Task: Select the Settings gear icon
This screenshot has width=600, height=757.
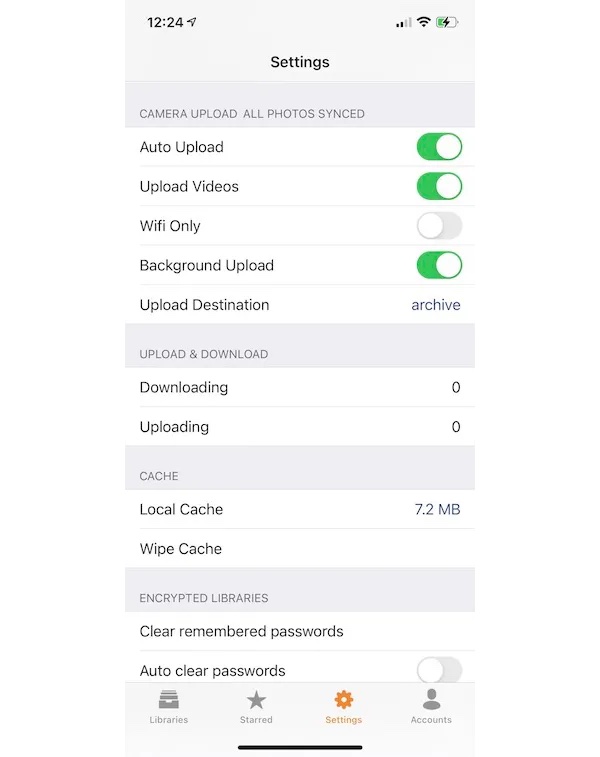Action: [x=344, y=700]
